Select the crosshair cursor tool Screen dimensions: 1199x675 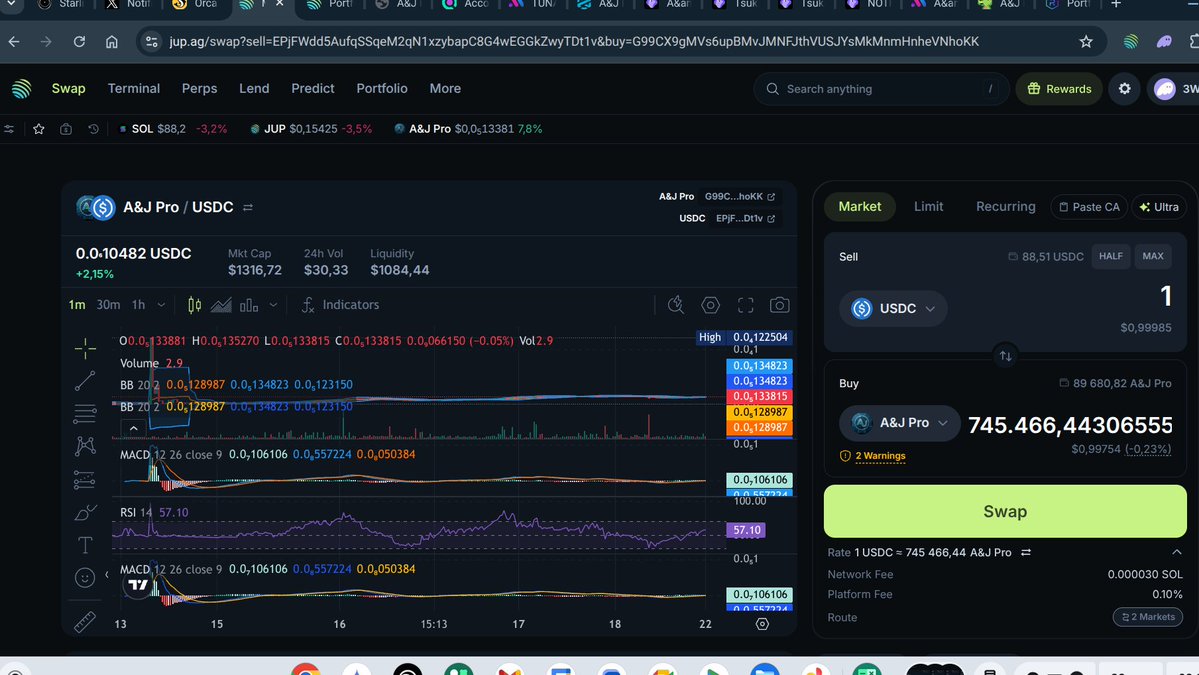[85, 348]
